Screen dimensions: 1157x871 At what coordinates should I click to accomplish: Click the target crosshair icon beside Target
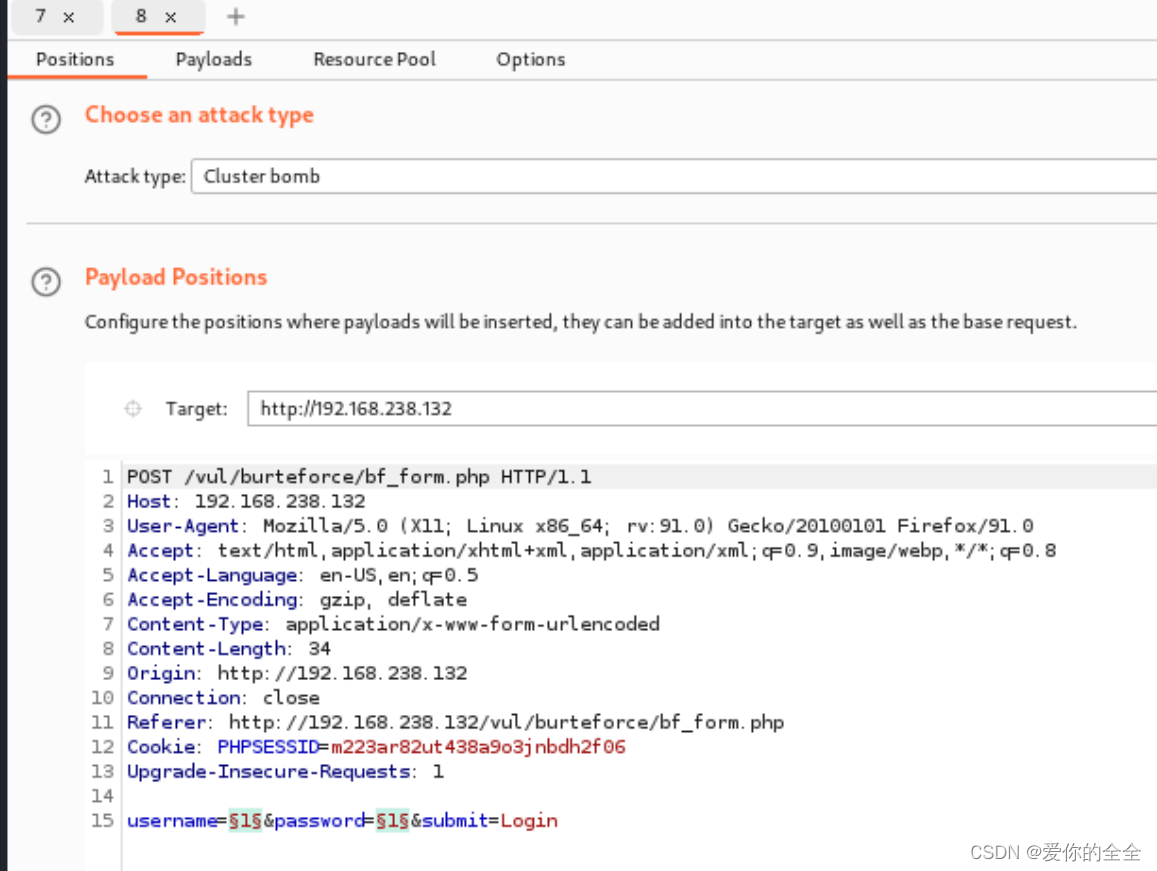coord(133,408)
